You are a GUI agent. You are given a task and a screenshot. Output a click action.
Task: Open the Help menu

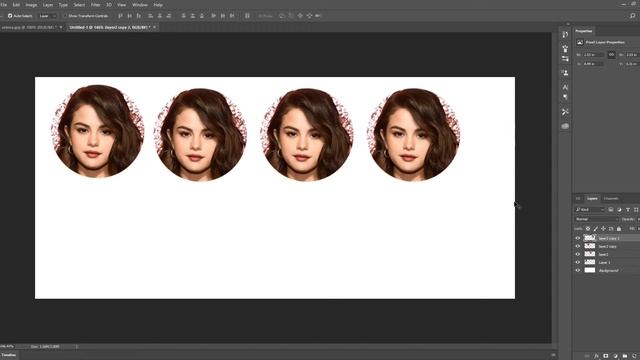158,5
